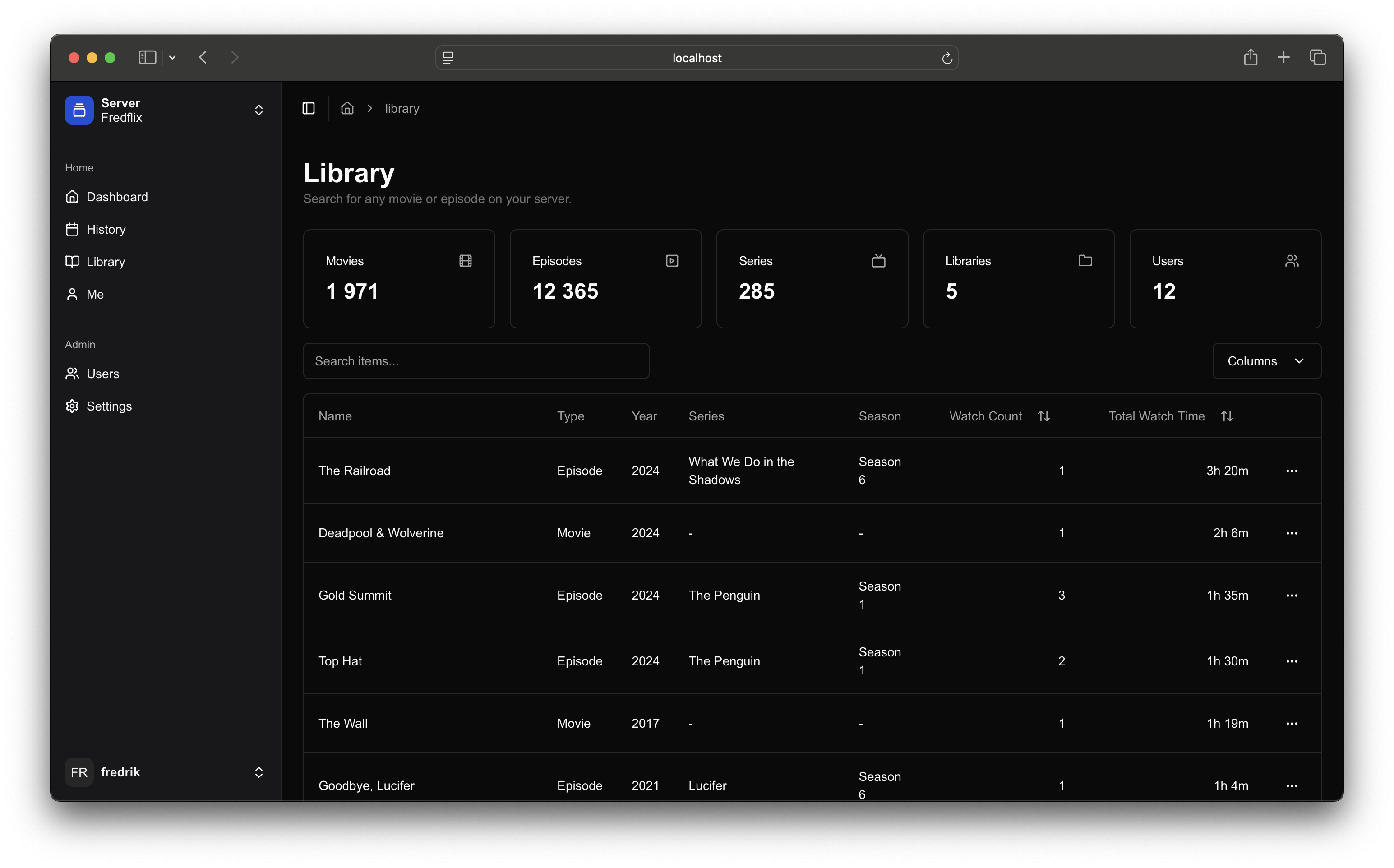The width and height of the screenshot is (1394, 868).
Task: Go to home via breadcrumb house icon
Action: (x=346, y=108)
